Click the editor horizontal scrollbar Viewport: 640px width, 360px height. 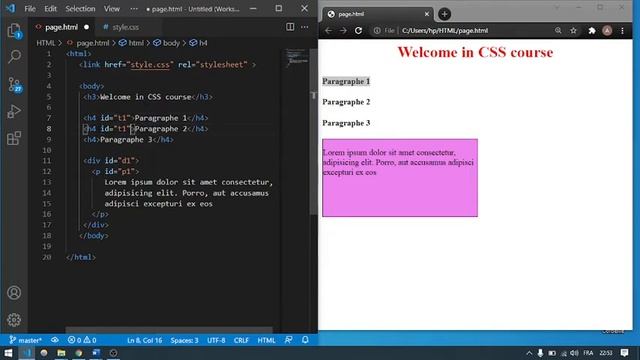pyautogui.click(x=169, y=330)
